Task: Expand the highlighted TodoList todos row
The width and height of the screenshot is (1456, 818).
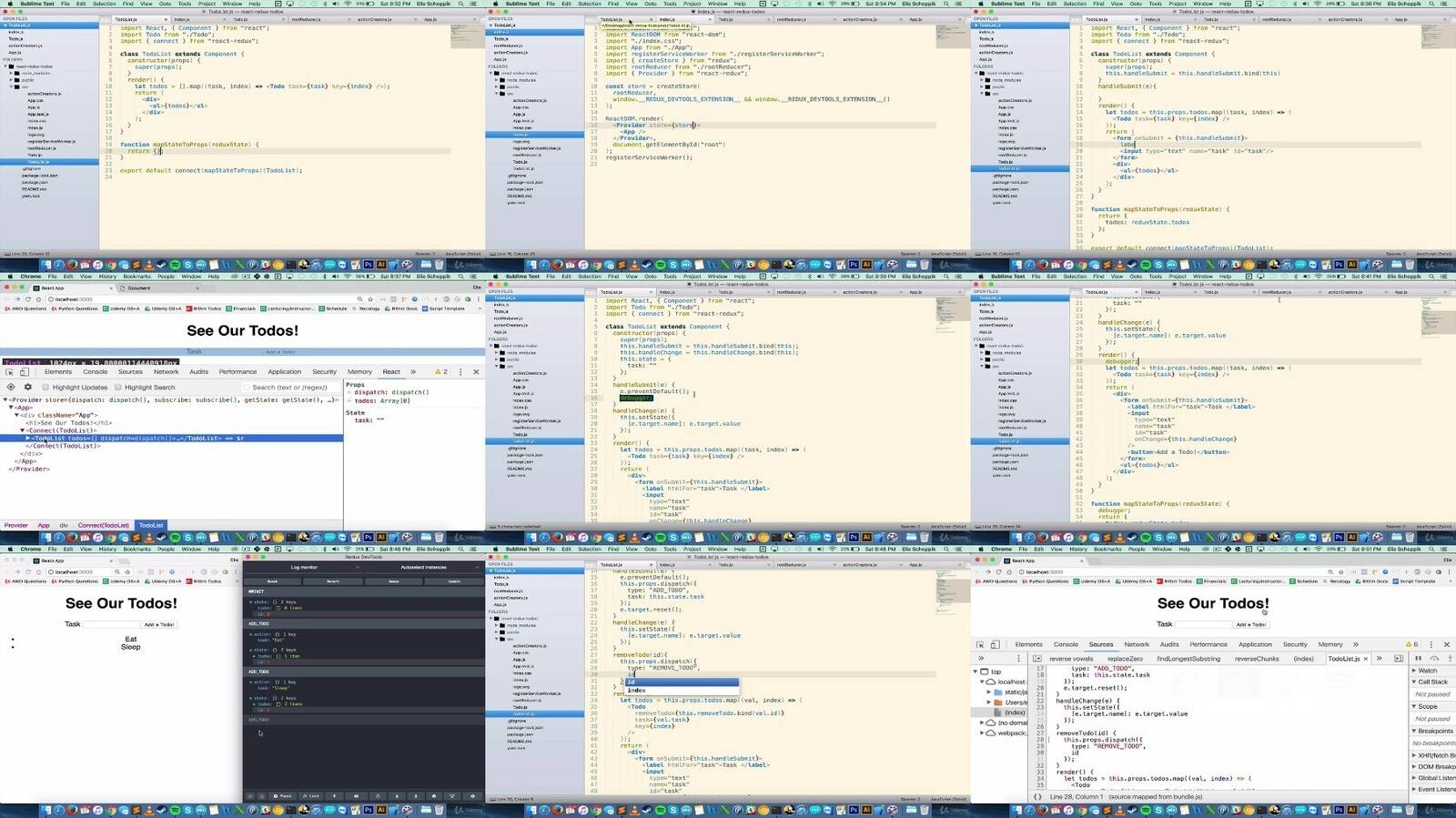Action: click(x=28, y=439)
